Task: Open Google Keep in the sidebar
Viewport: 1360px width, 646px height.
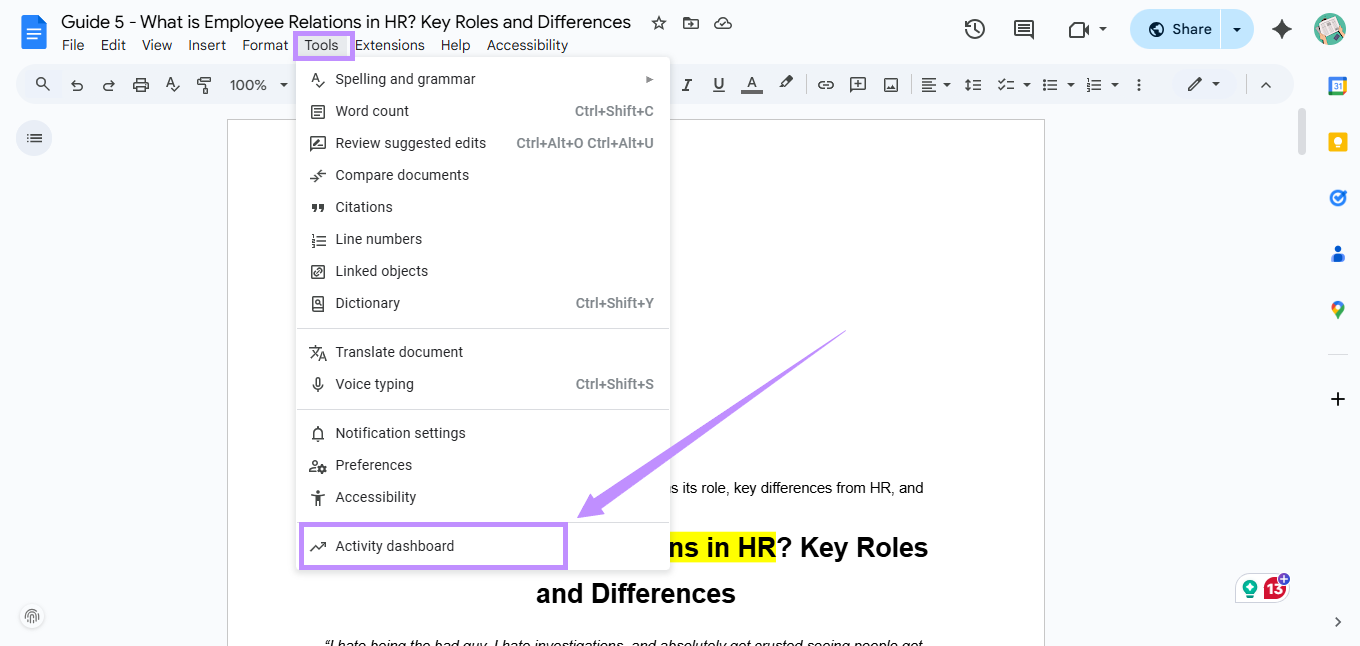Action: coord(1338,142)
